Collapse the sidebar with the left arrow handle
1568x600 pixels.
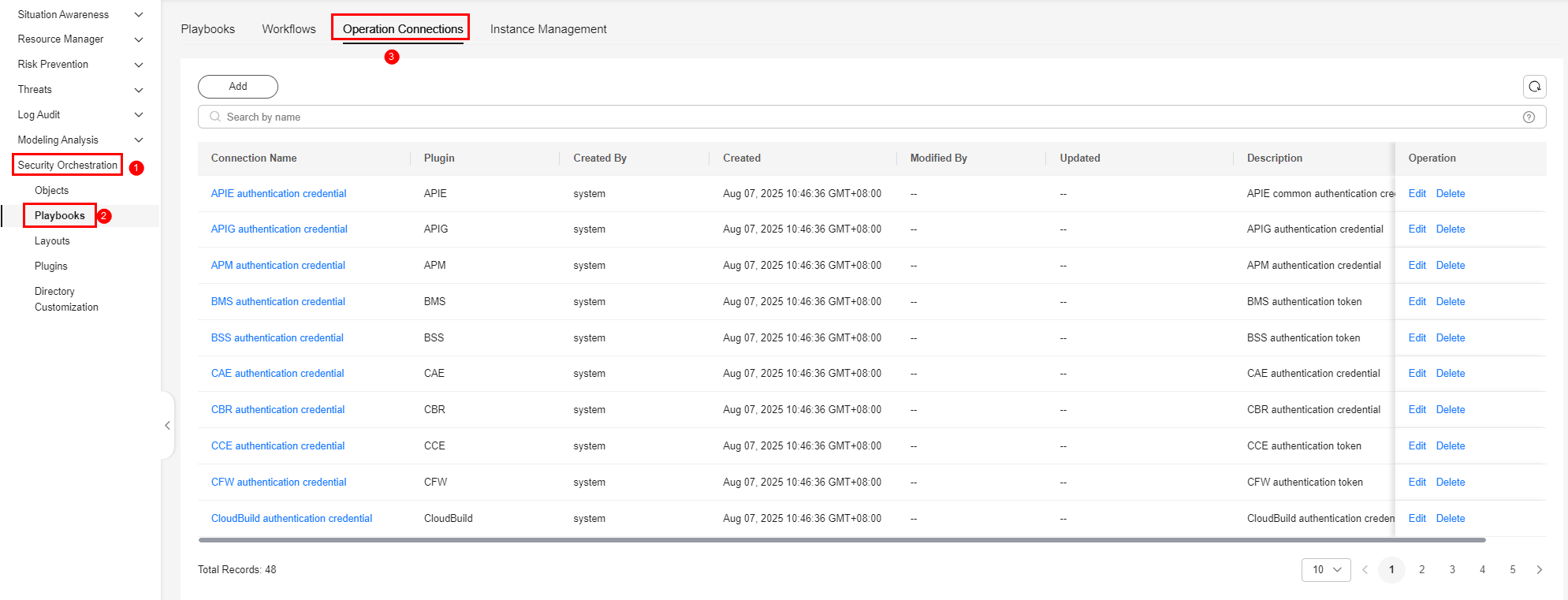tap(167, 426)
